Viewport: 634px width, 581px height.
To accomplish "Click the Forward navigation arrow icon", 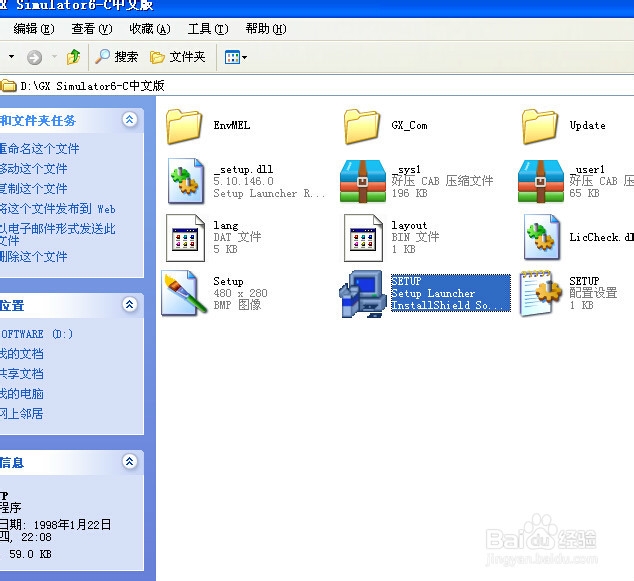I will [34, 57].
